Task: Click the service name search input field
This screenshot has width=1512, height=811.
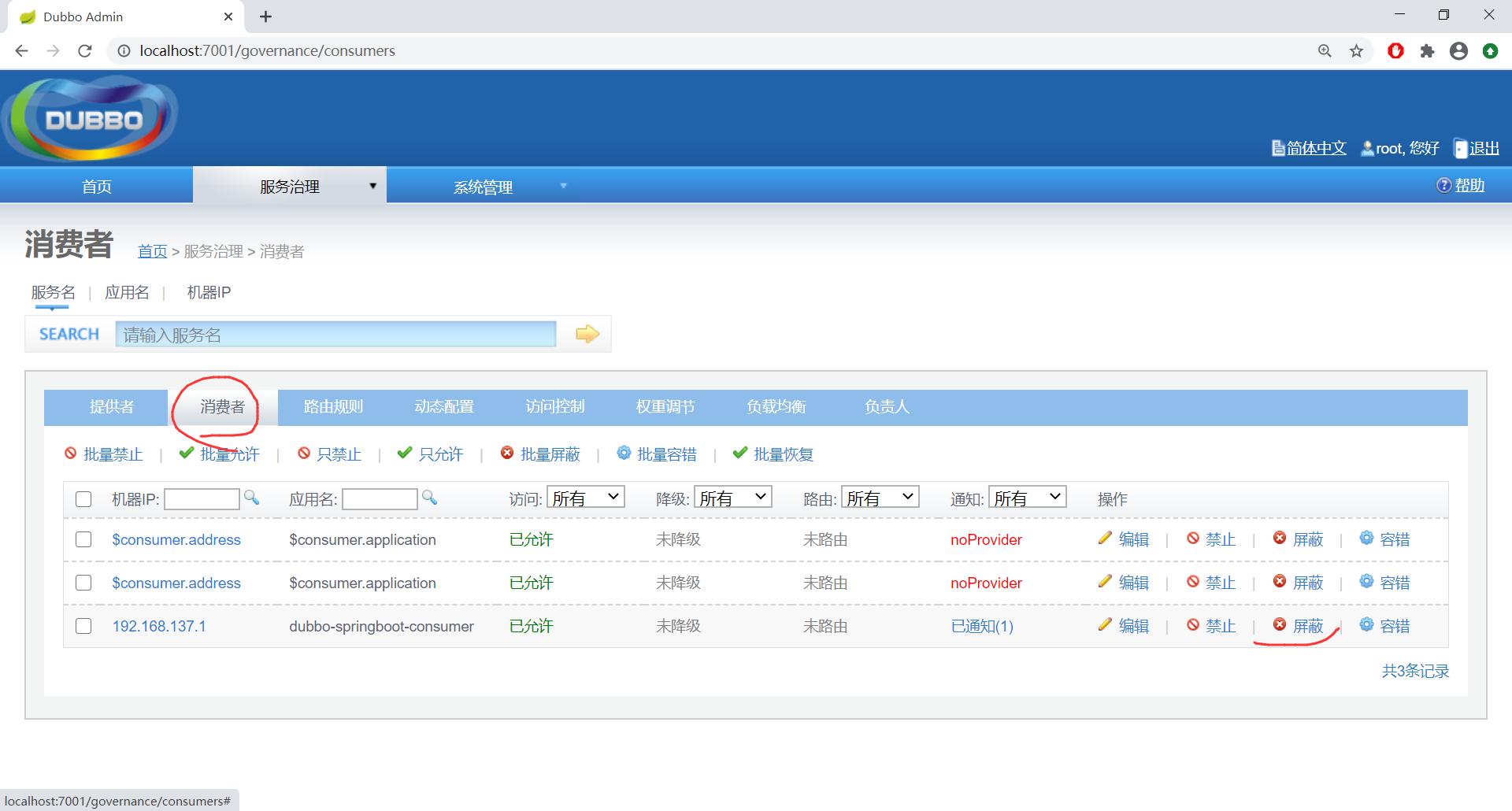Action: click(x=335, y=335)
